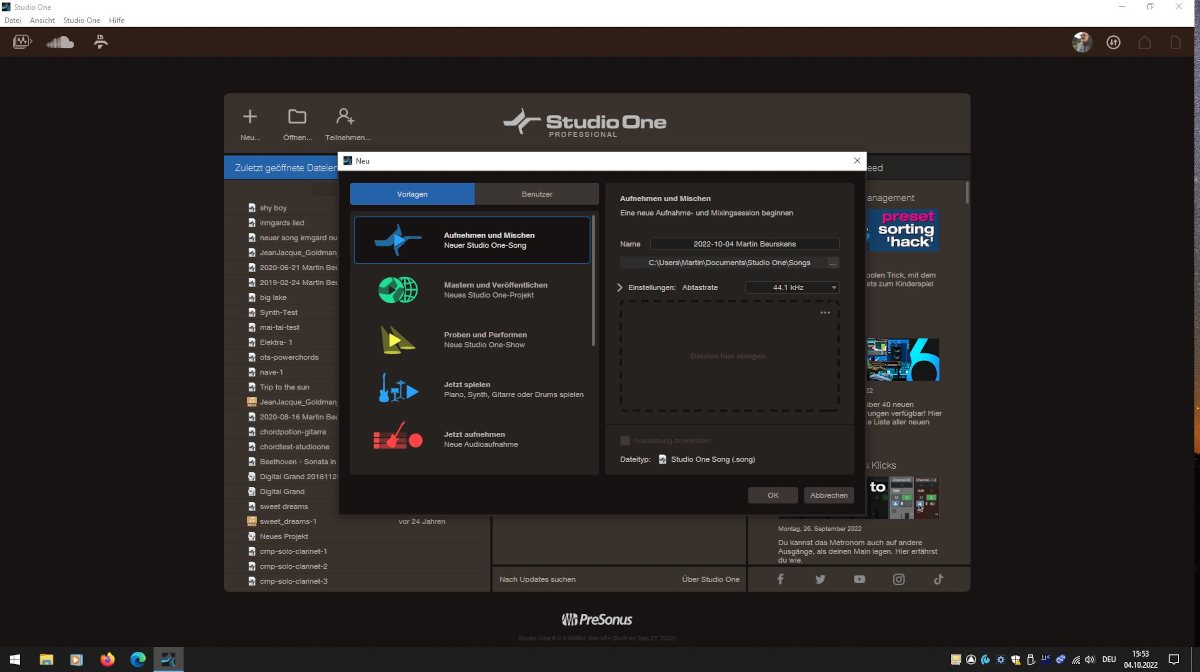Click the songs folder path field
Image resolution: width=1200 pixels, height=672 pixels.
tap(721, 263)
